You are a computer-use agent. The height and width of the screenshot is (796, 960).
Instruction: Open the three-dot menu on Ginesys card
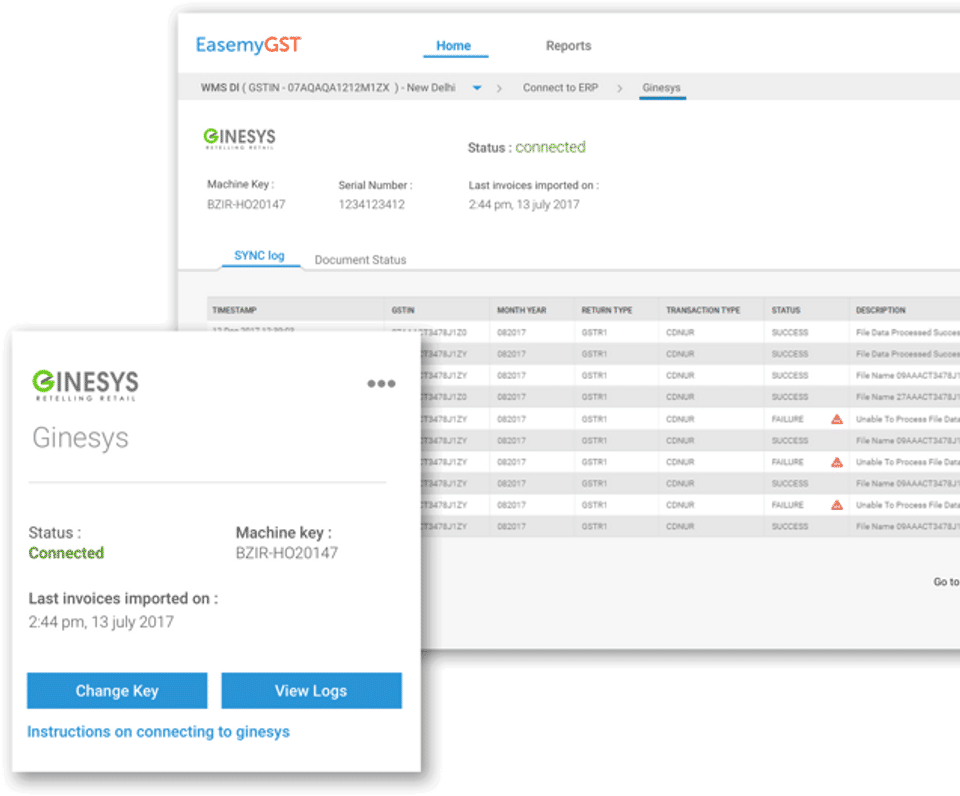(x=381, y=384)
